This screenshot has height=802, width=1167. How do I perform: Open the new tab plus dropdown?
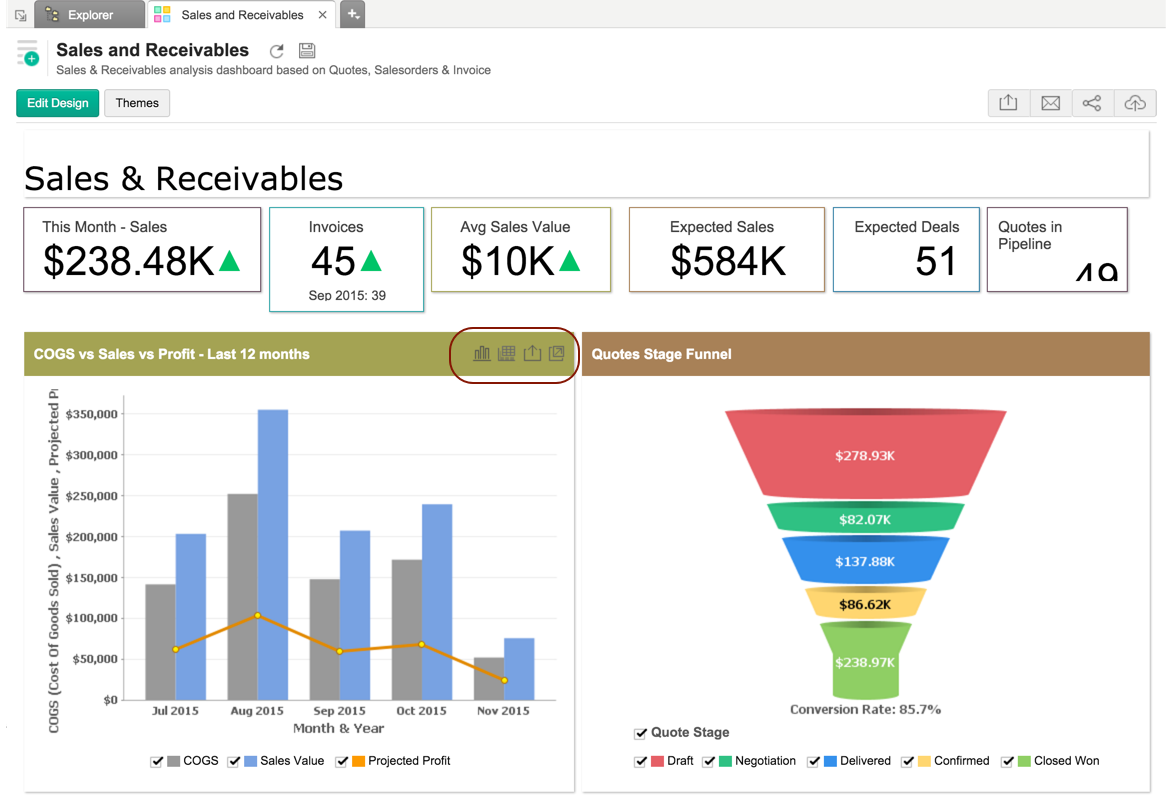pyautogui.click(x=352, y=14)
